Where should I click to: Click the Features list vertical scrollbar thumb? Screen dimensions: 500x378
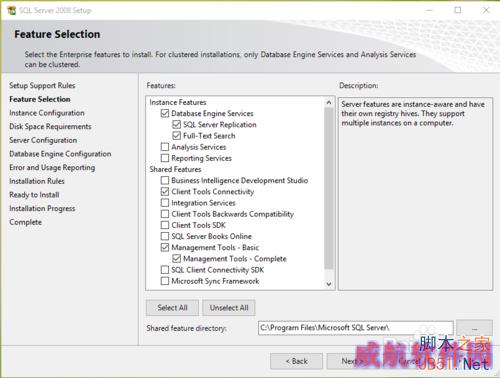(x=329, y=188)
